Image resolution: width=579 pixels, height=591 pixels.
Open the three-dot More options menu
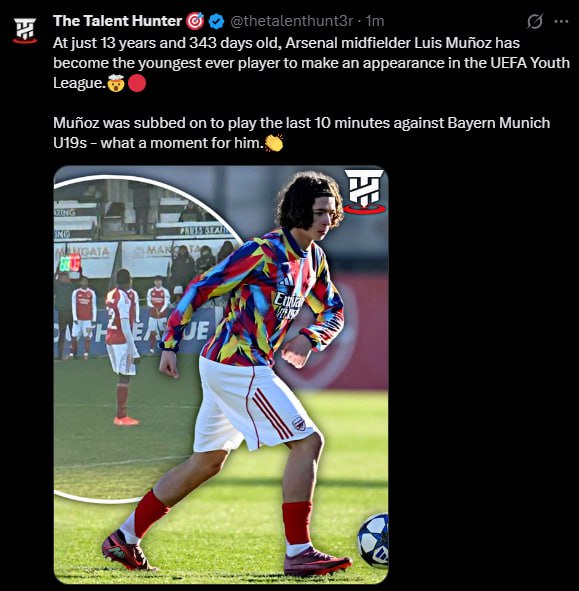(x=561, y=21)
